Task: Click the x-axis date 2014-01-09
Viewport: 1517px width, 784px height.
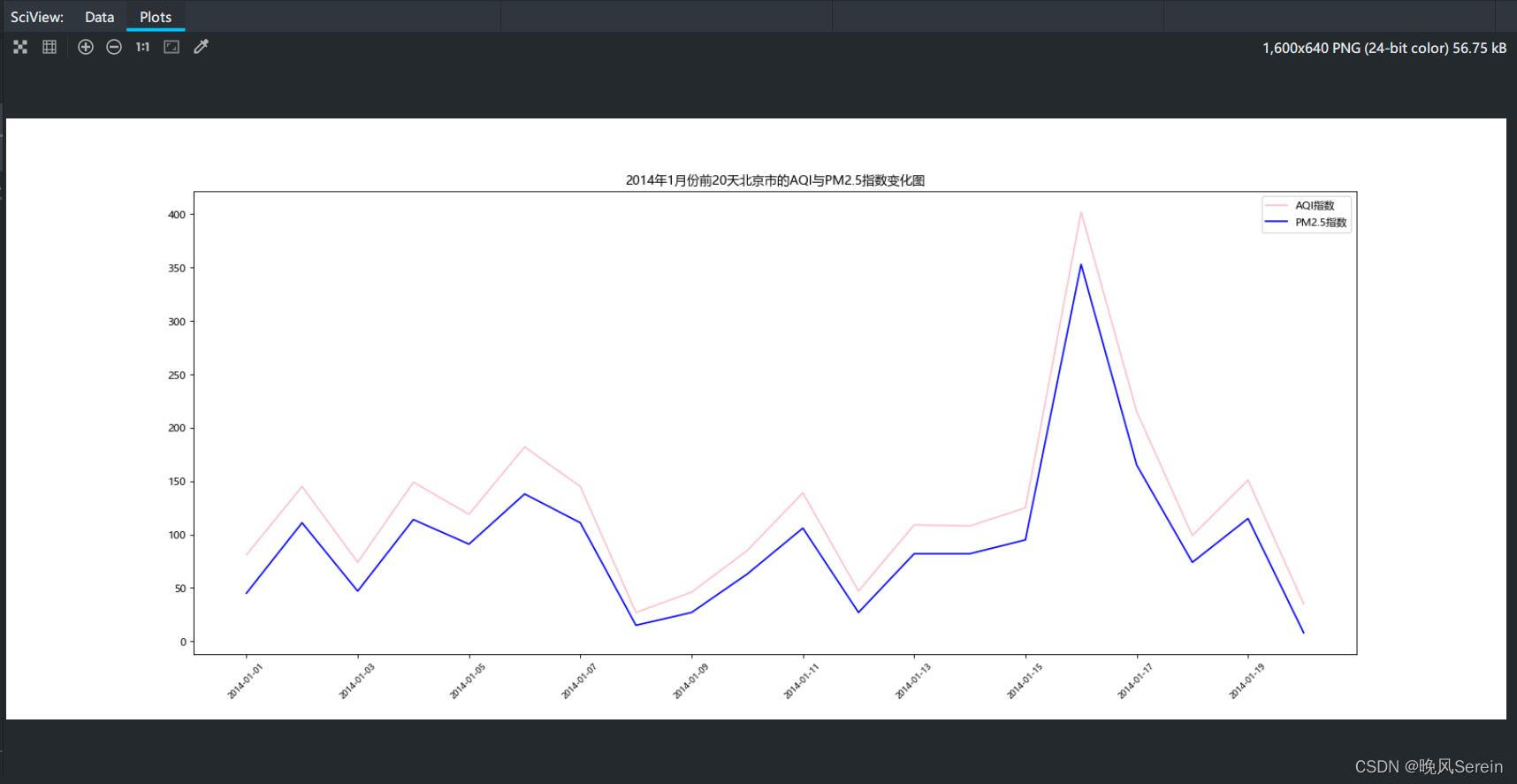Action: click(x=690, y=681)
